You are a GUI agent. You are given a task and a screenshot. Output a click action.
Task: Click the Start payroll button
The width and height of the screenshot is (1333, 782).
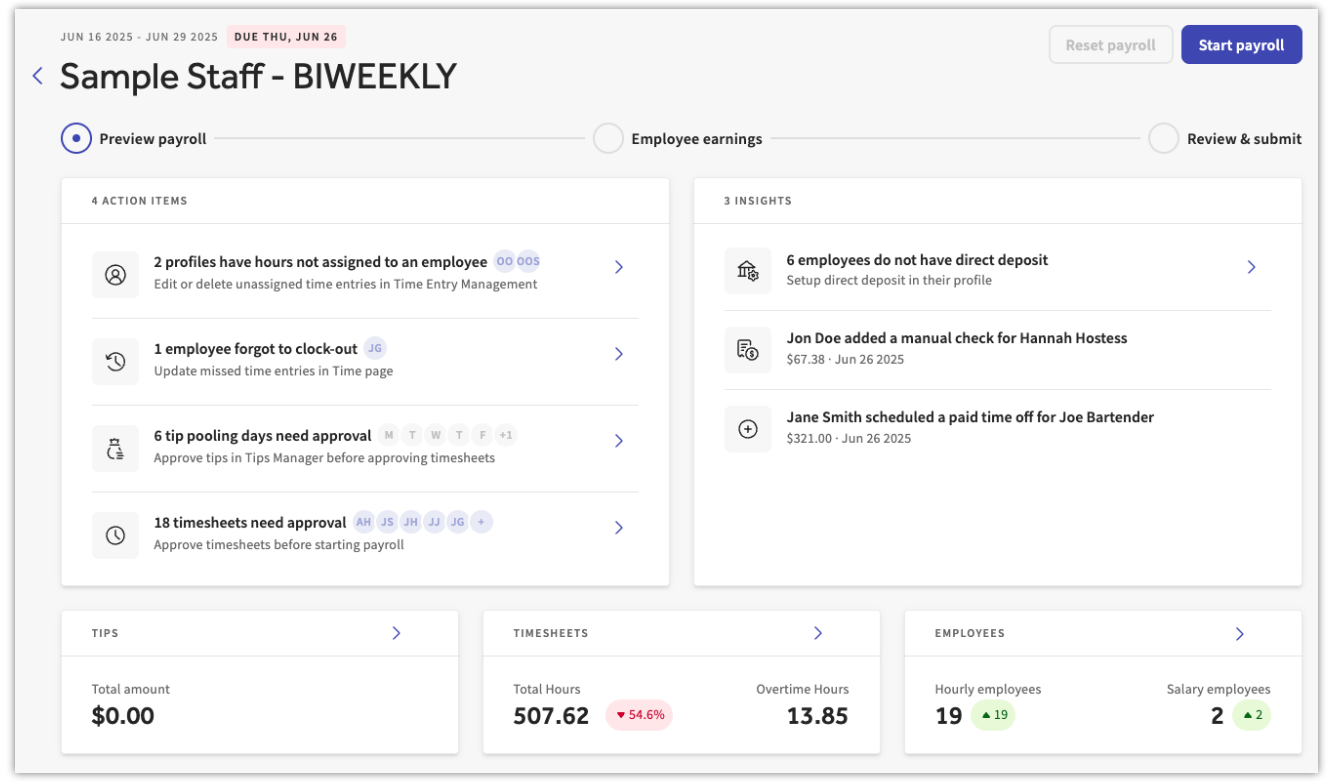point(1241,44)
